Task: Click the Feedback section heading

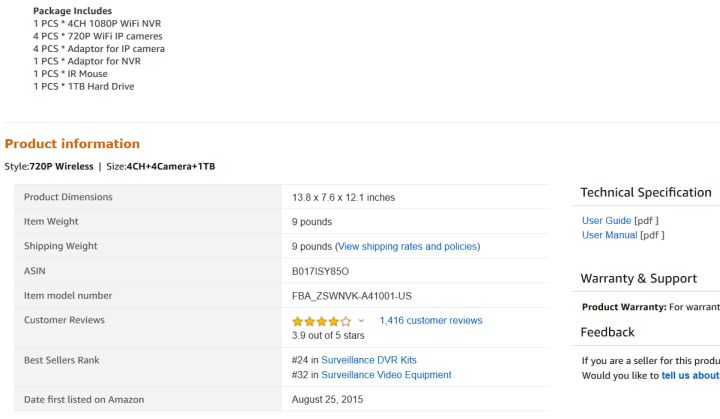Action: click(607, 332)
